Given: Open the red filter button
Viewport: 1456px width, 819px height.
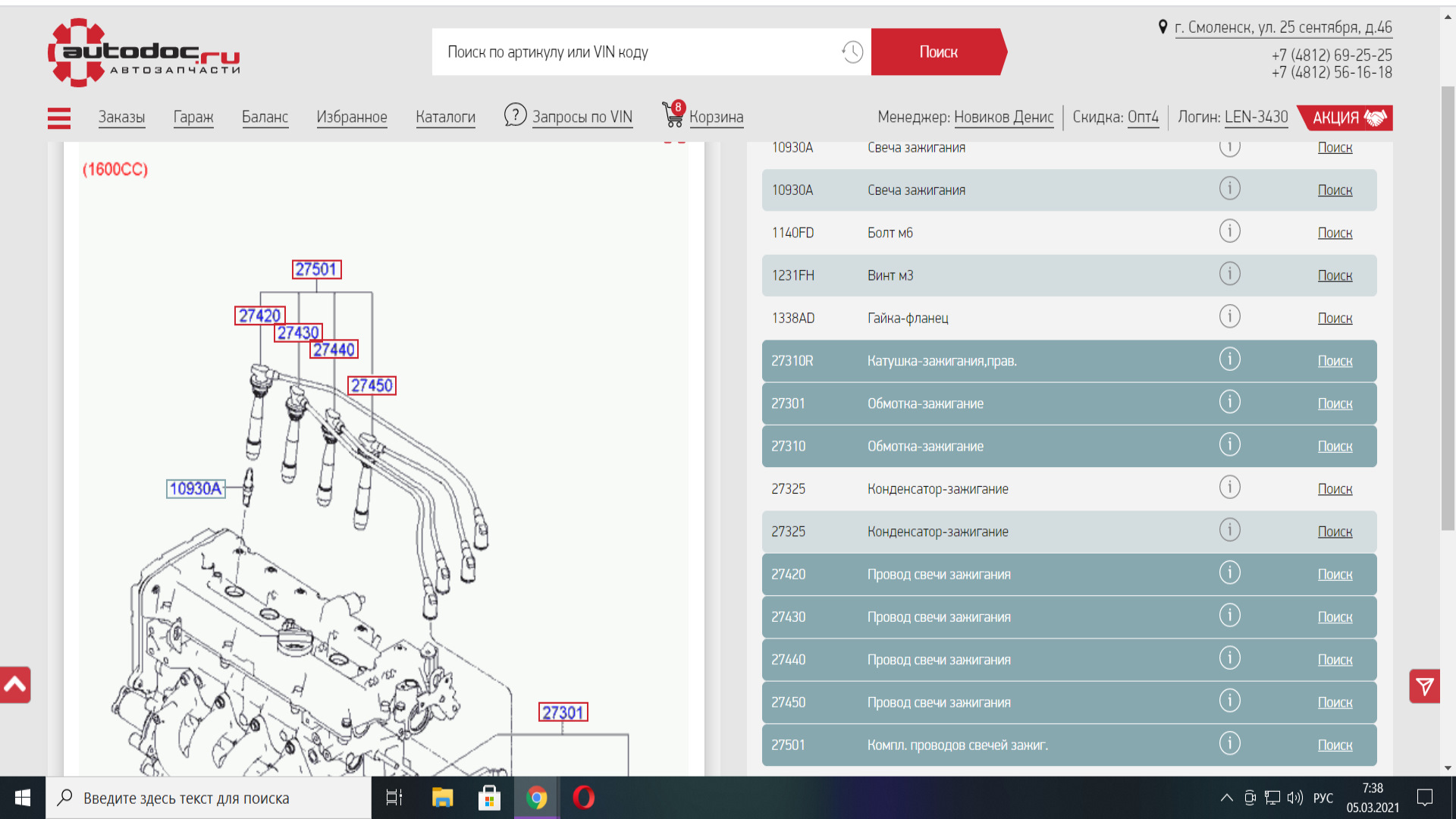Looking at the screenshot, I should tap(1424, 686).
